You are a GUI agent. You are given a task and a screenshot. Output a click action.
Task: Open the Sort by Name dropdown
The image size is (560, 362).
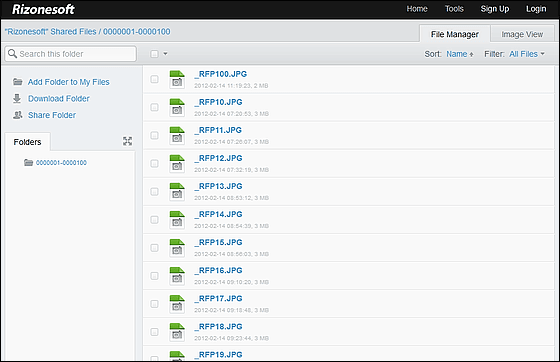click(x=460, y=54)
